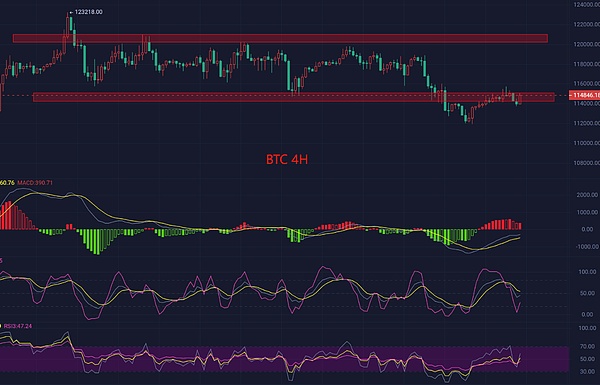Click the 30.00 RSI axis label

tap(587, 372)
